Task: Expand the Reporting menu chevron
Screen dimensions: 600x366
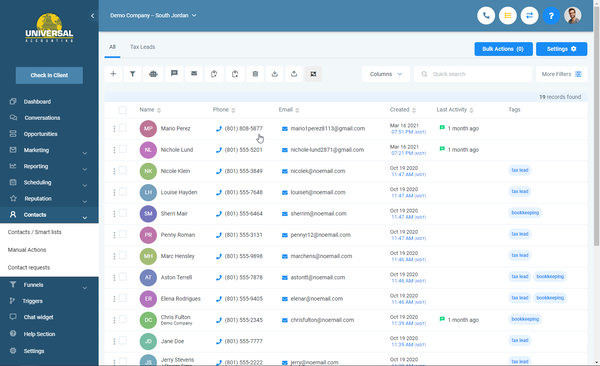Action: coord(85,169)
